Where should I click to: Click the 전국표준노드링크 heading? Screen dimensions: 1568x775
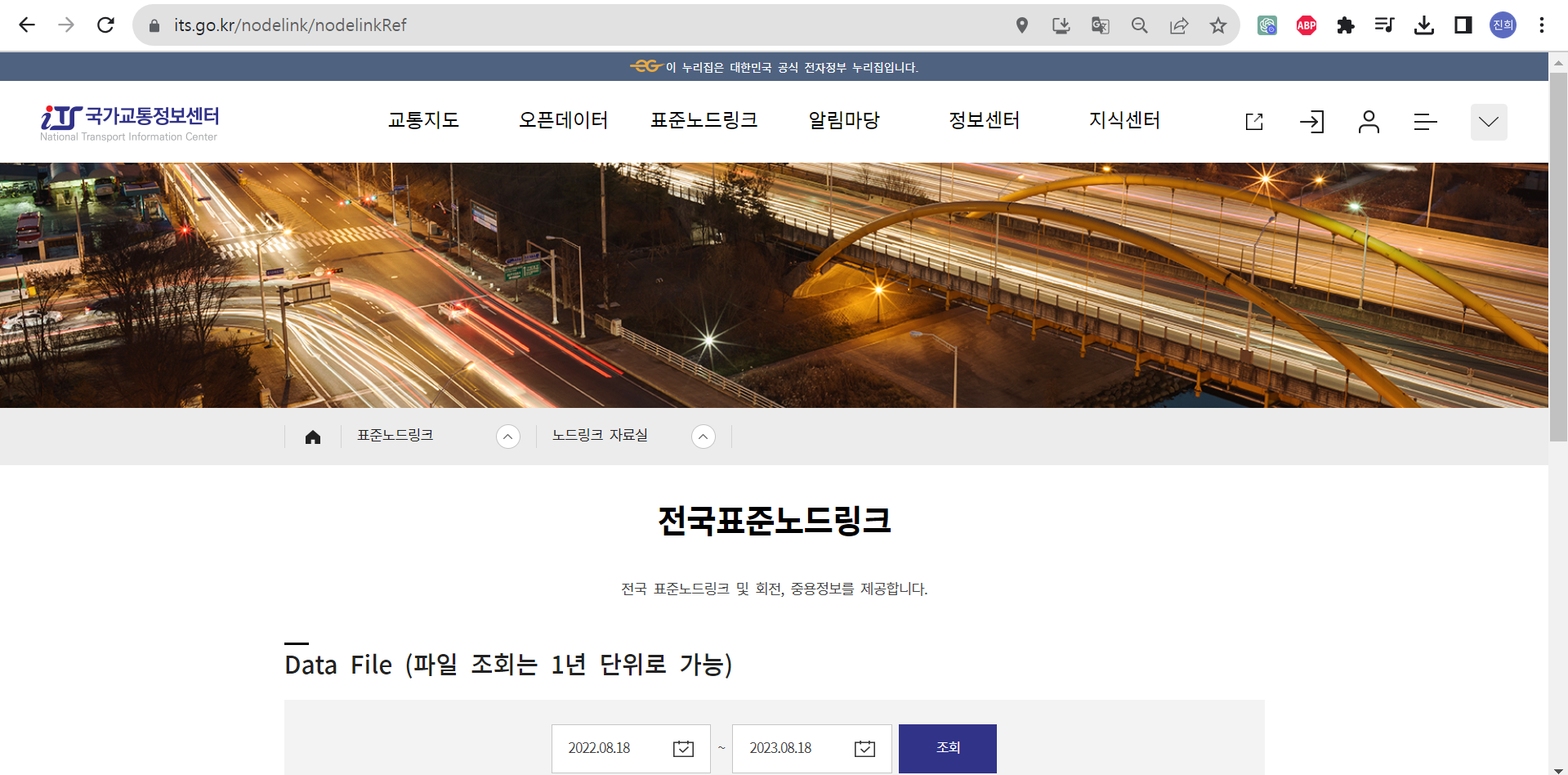tap(775, 521)
